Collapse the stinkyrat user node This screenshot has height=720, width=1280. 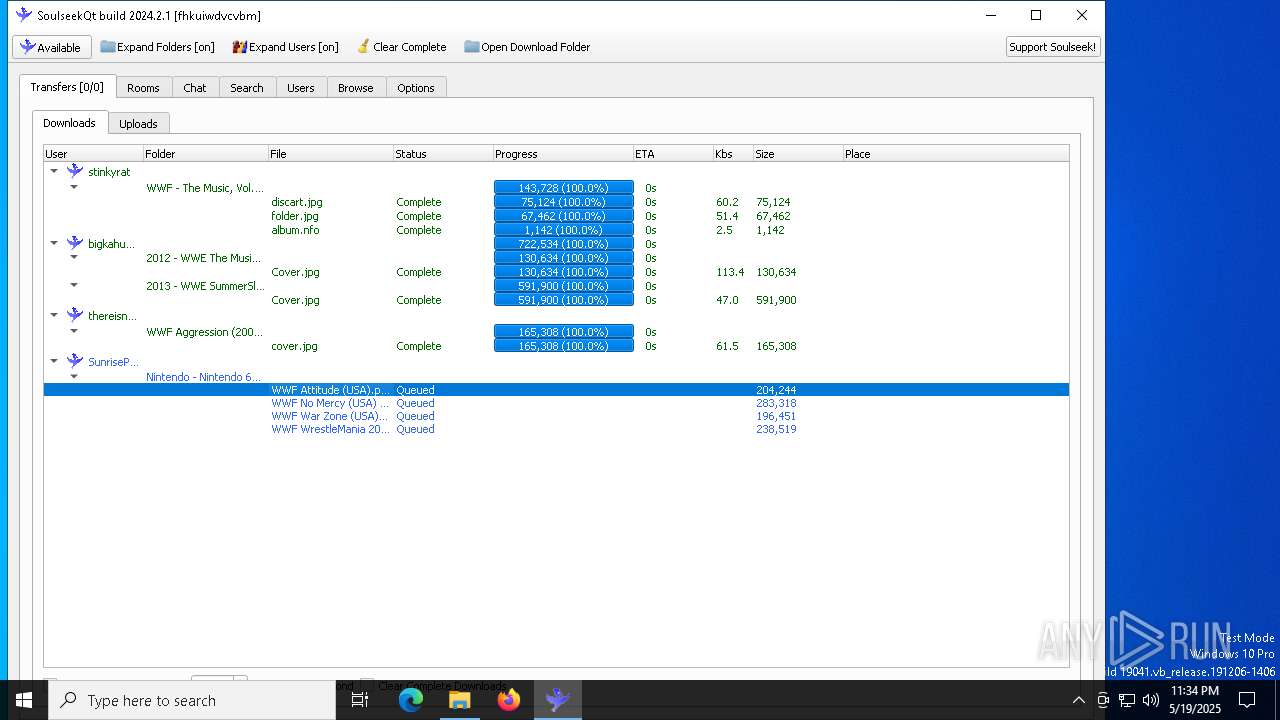coord(54,171)
